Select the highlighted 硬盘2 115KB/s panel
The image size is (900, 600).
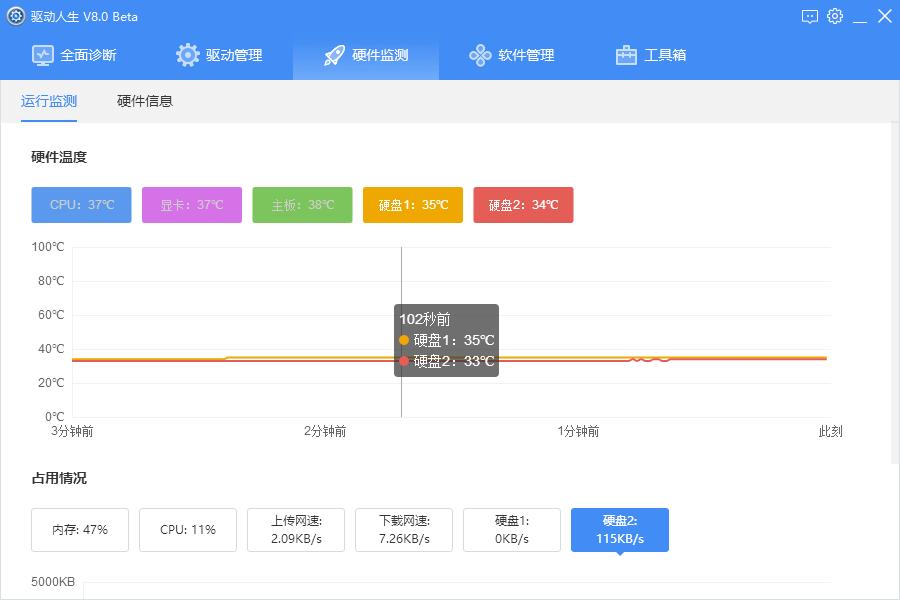pos(619,530)
